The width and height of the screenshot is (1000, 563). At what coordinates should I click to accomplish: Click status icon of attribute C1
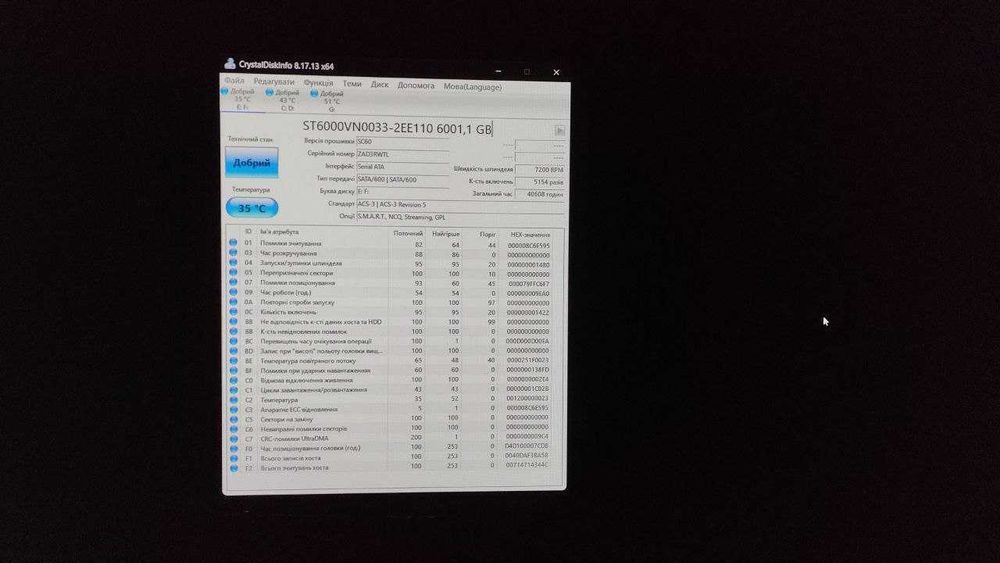coord(233,390)
